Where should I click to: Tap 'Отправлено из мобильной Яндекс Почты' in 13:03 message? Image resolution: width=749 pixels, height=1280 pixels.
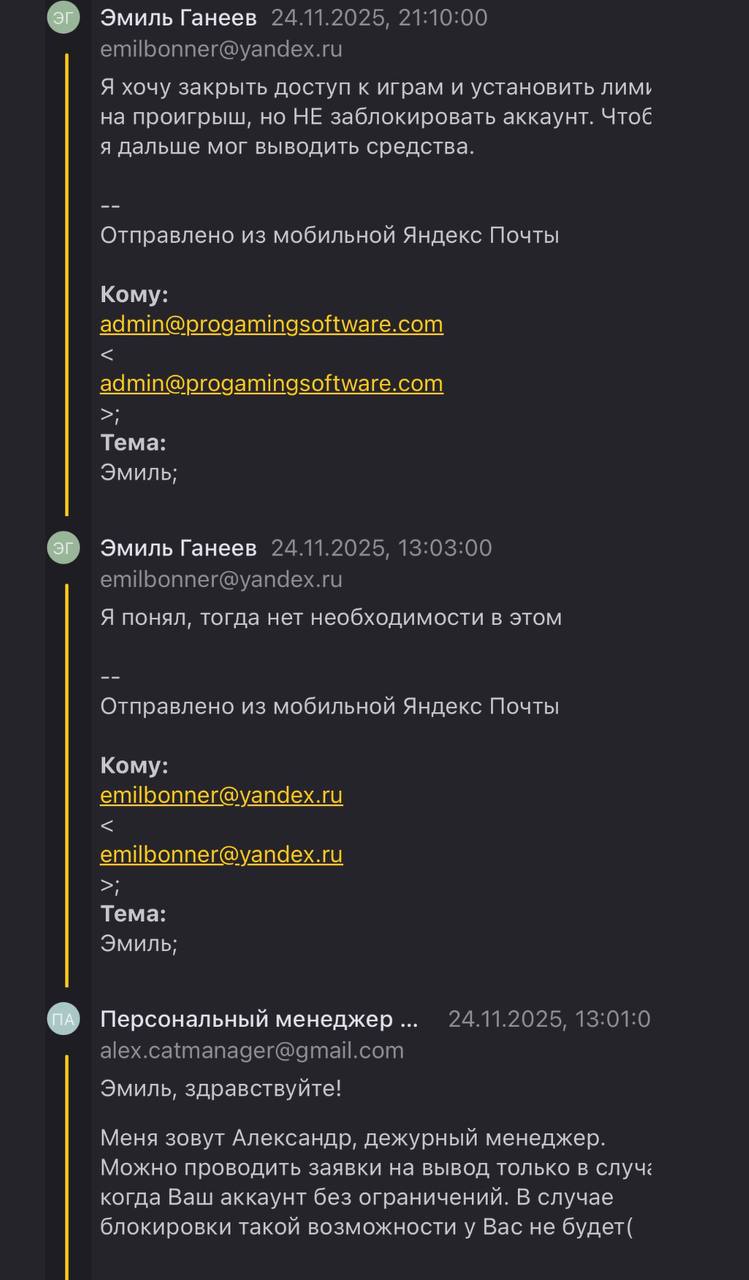[329, 706]
